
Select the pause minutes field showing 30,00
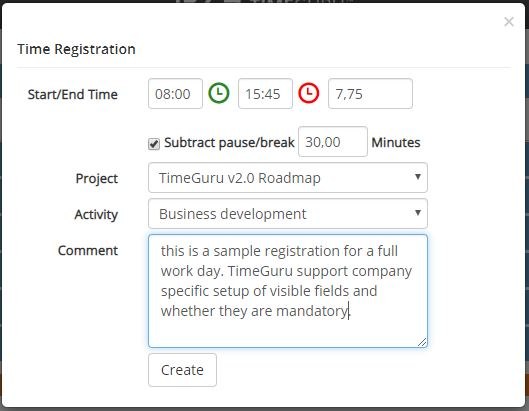[333, 141]
